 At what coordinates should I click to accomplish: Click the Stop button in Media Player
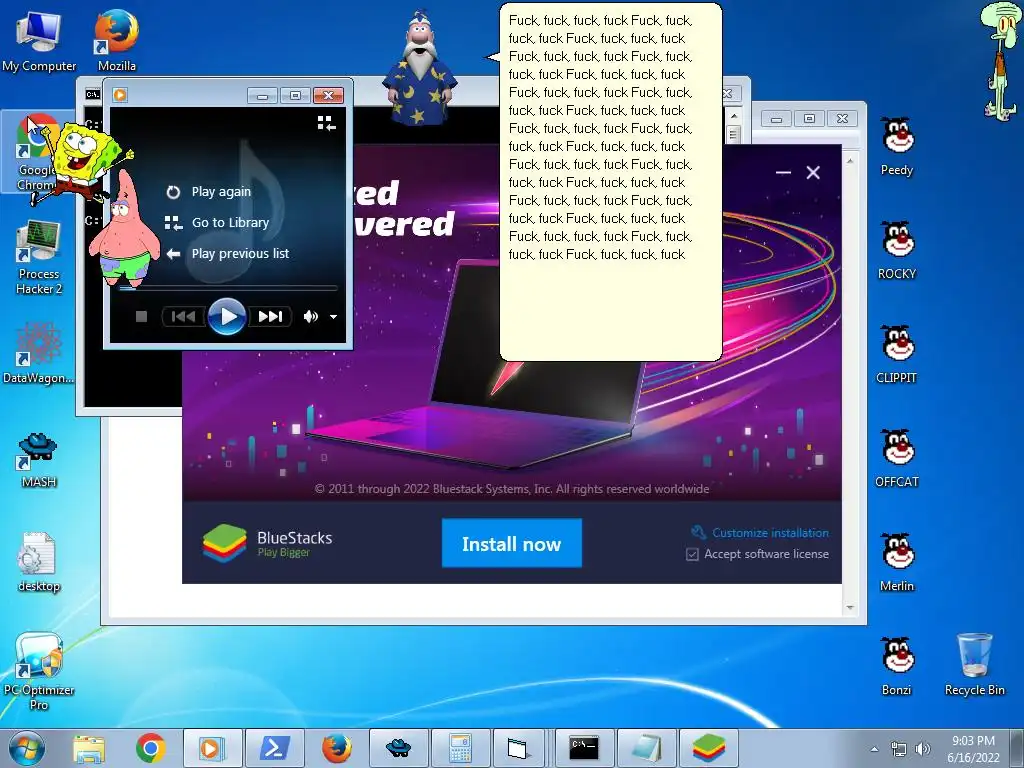[141, 317]
